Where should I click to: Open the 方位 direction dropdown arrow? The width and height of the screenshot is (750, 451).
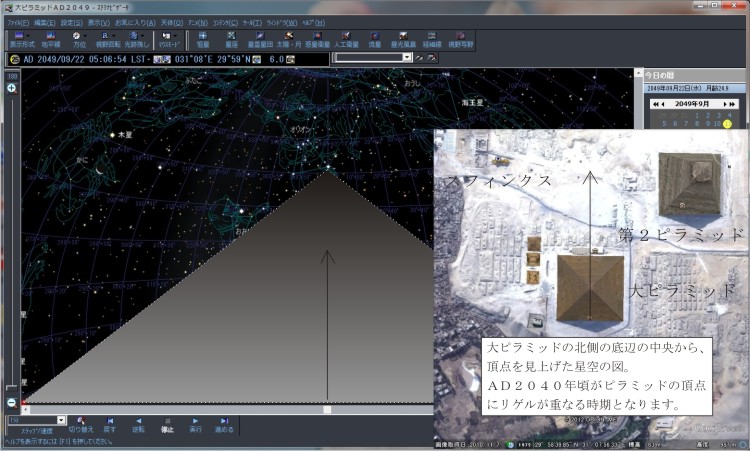86,36
